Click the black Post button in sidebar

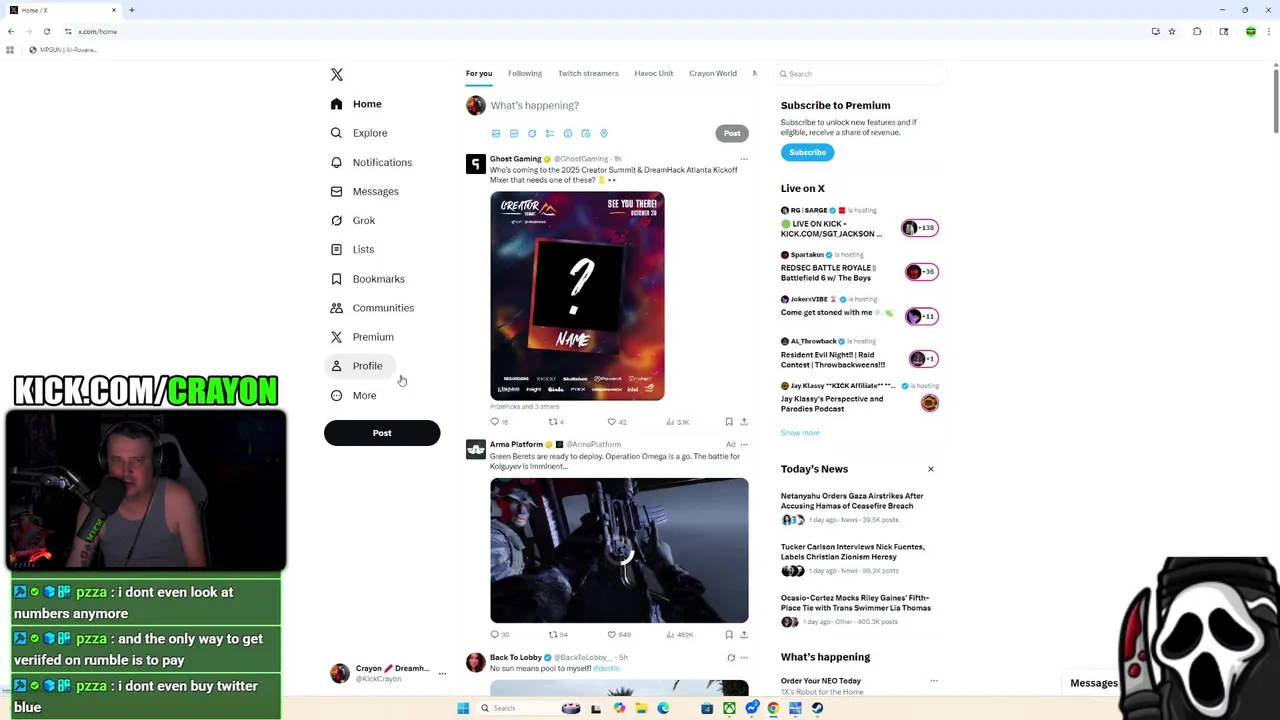point(382,433)
